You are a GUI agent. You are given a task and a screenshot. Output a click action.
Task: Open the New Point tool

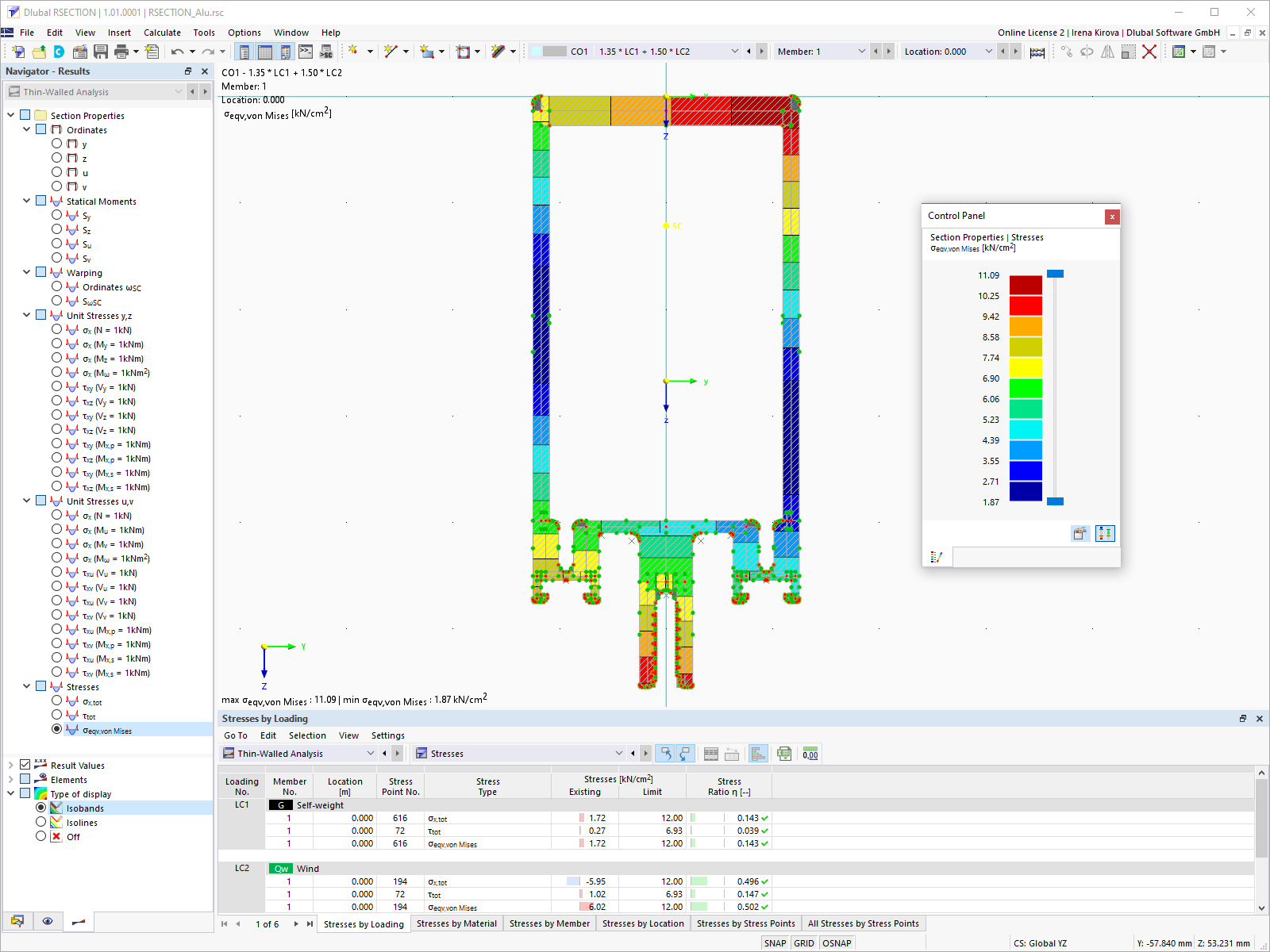(x=353, y=51)
